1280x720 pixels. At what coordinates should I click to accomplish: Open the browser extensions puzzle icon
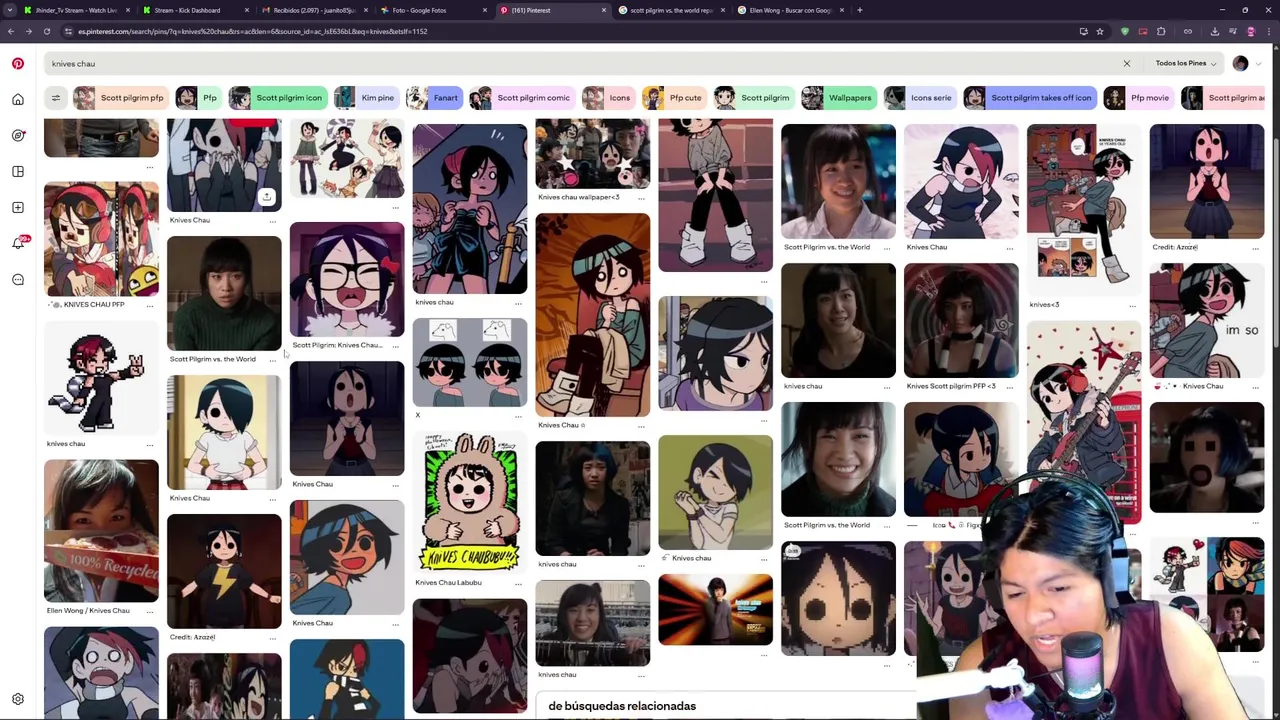(x=1161, y=31)
